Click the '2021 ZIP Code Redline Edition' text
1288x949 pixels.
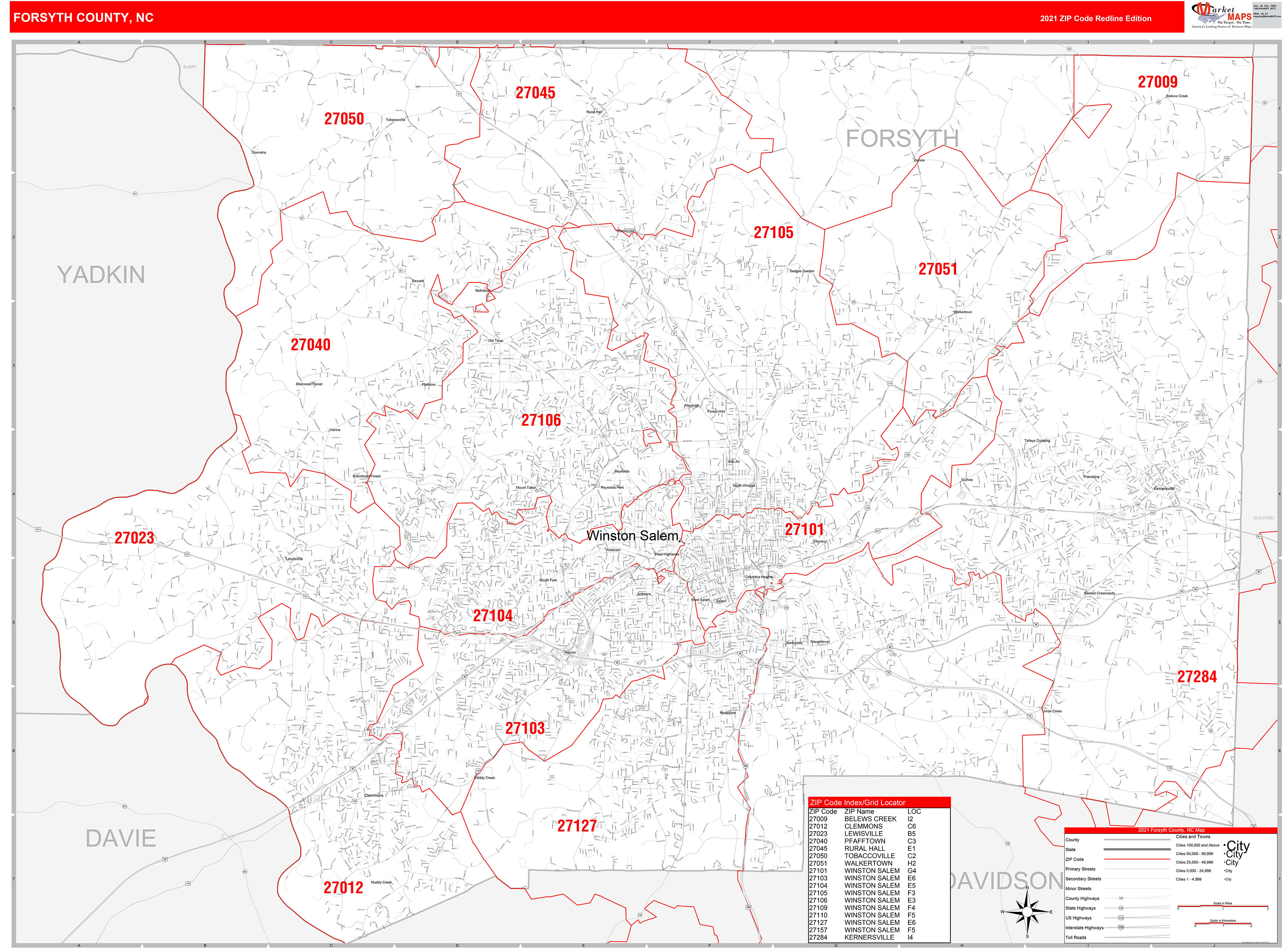coord(1096,18)
